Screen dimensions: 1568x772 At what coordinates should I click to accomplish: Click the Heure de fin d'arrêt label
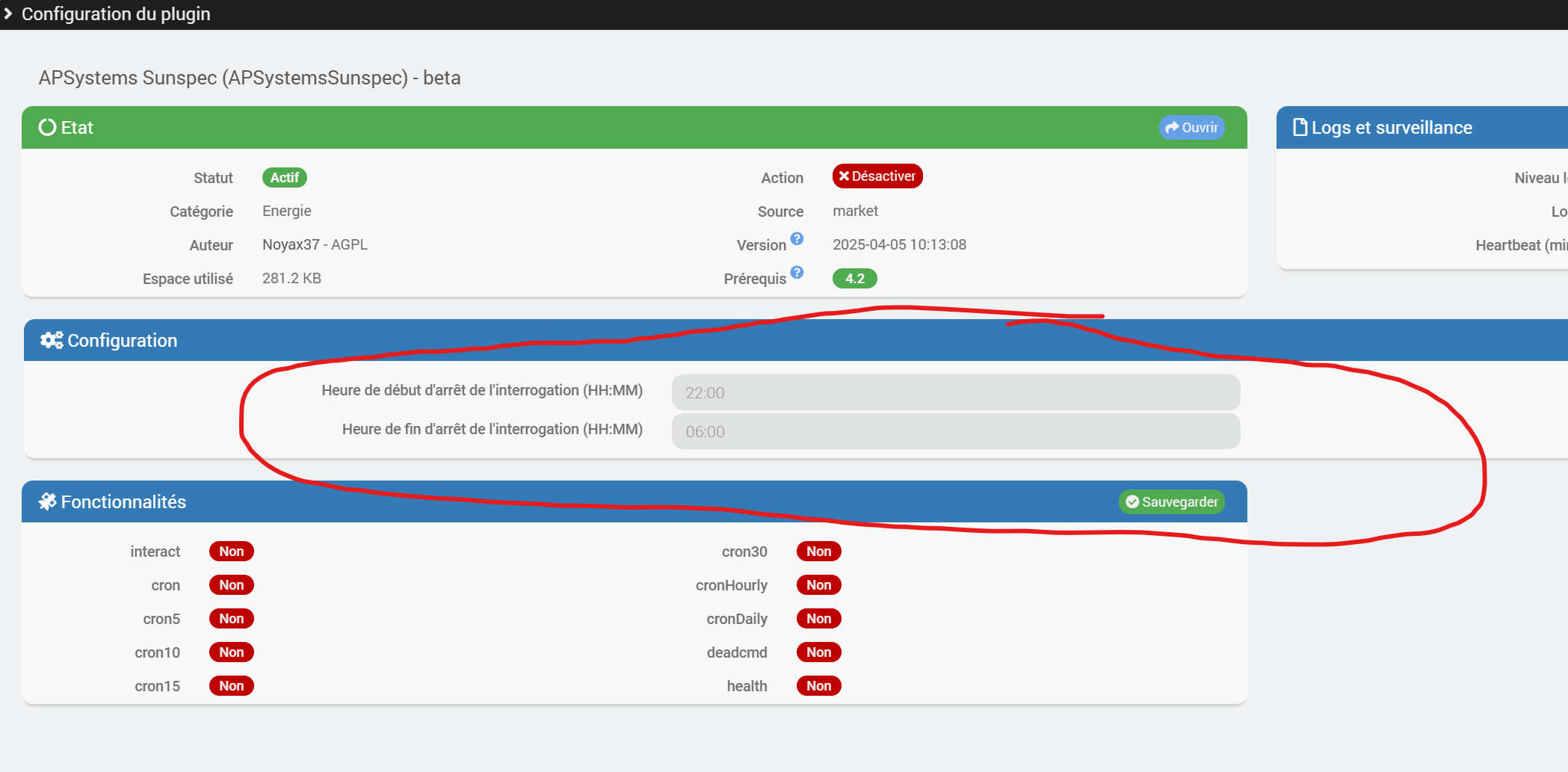click(493, 429)
